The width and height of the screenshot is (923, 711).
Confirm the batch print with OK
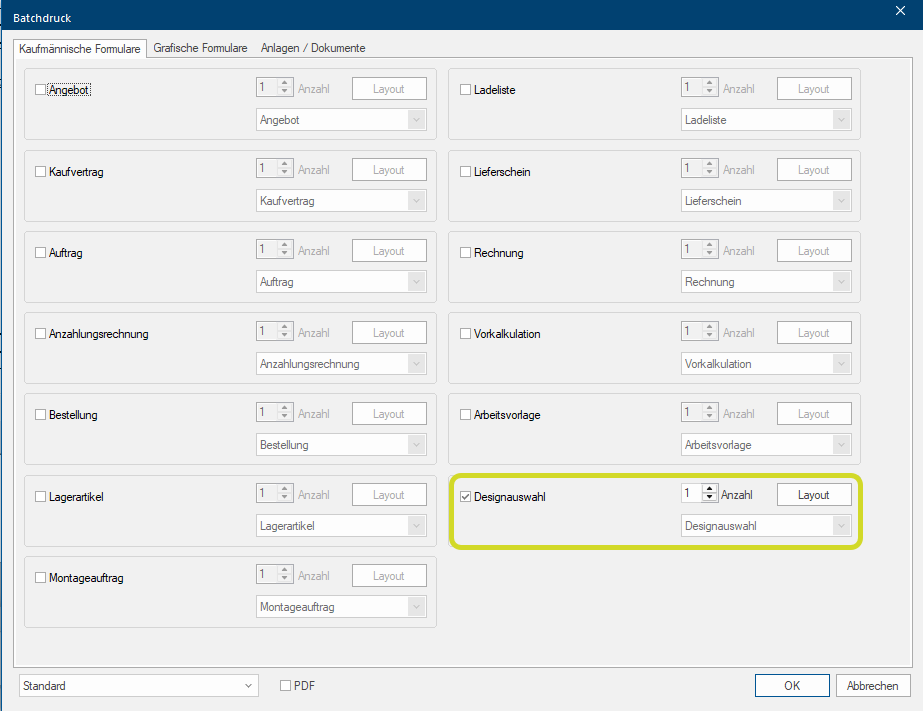click(792, 686)
